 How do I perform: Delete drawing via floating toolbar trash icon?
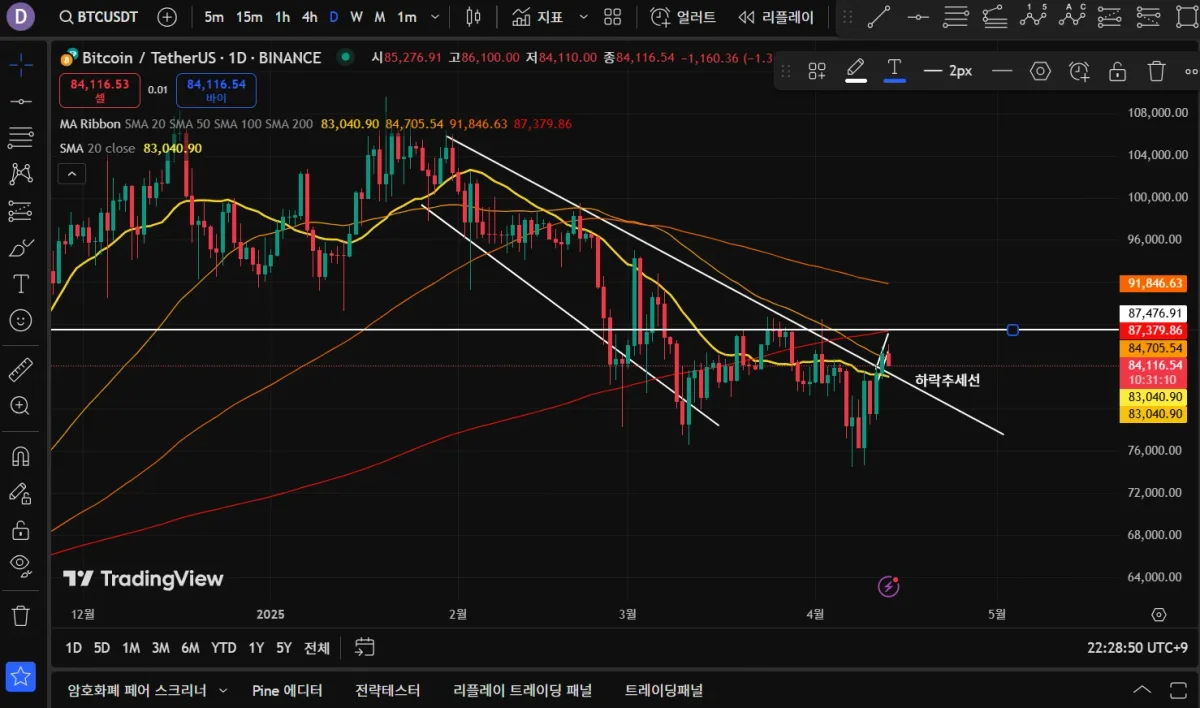(x=1156, y=71)
